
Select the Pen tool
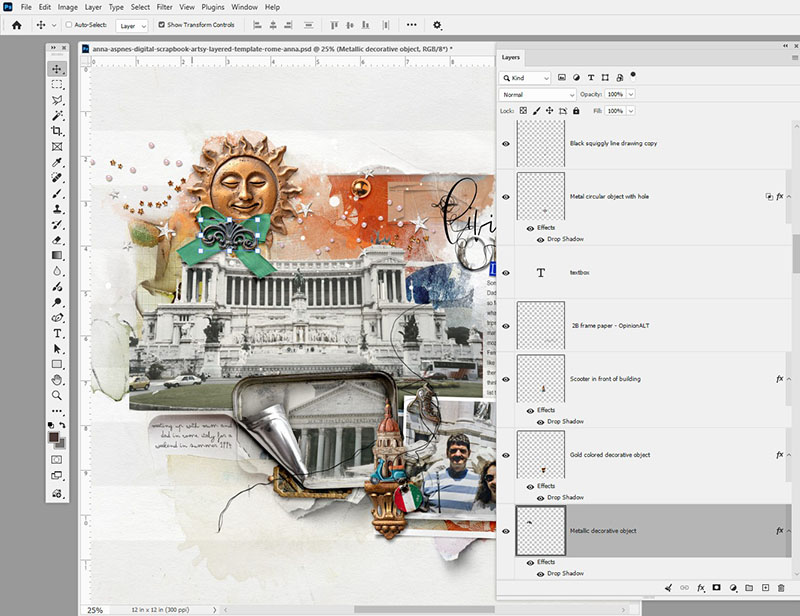(57, 317)
